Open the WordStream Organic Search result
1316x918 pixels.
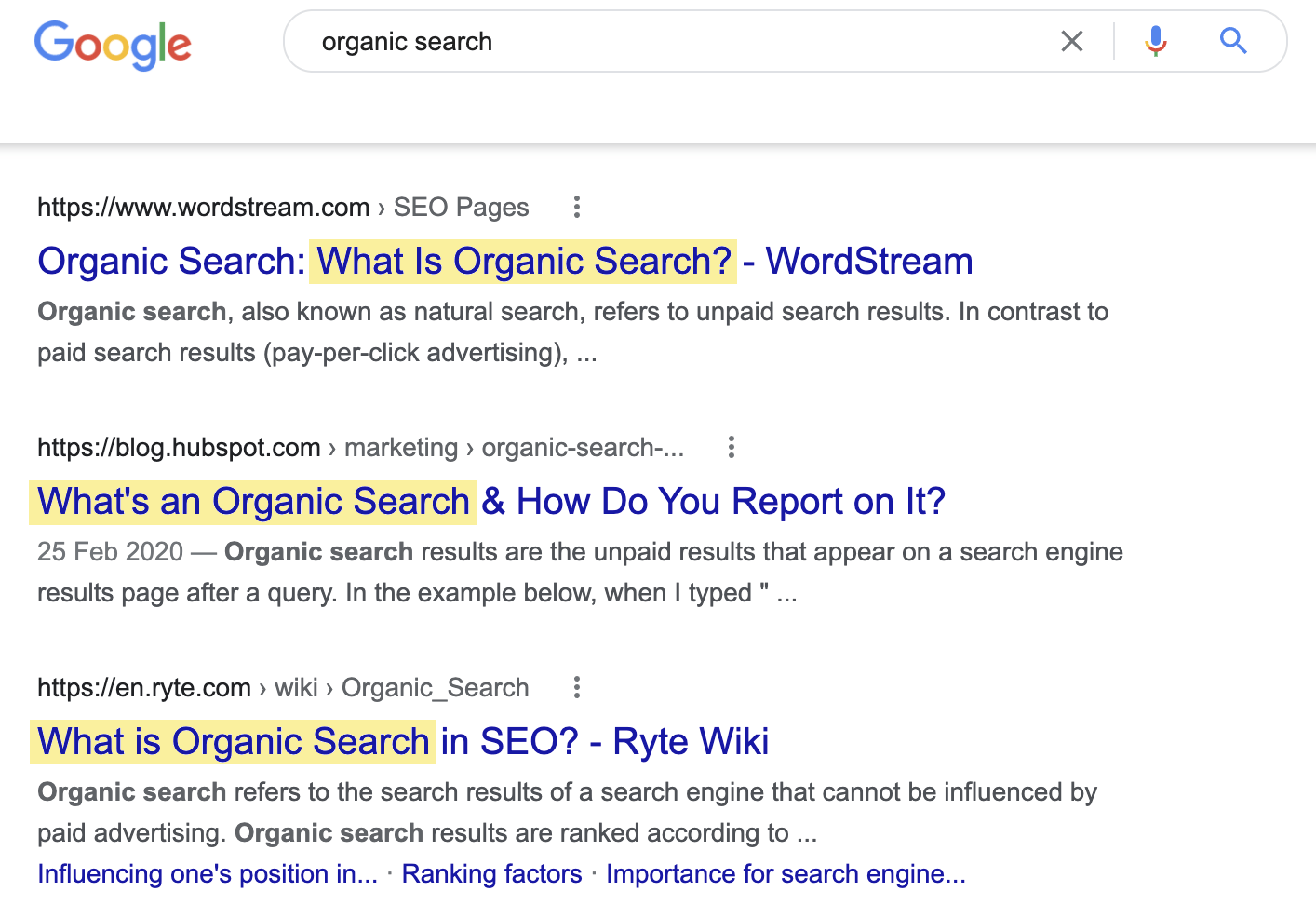504,262
